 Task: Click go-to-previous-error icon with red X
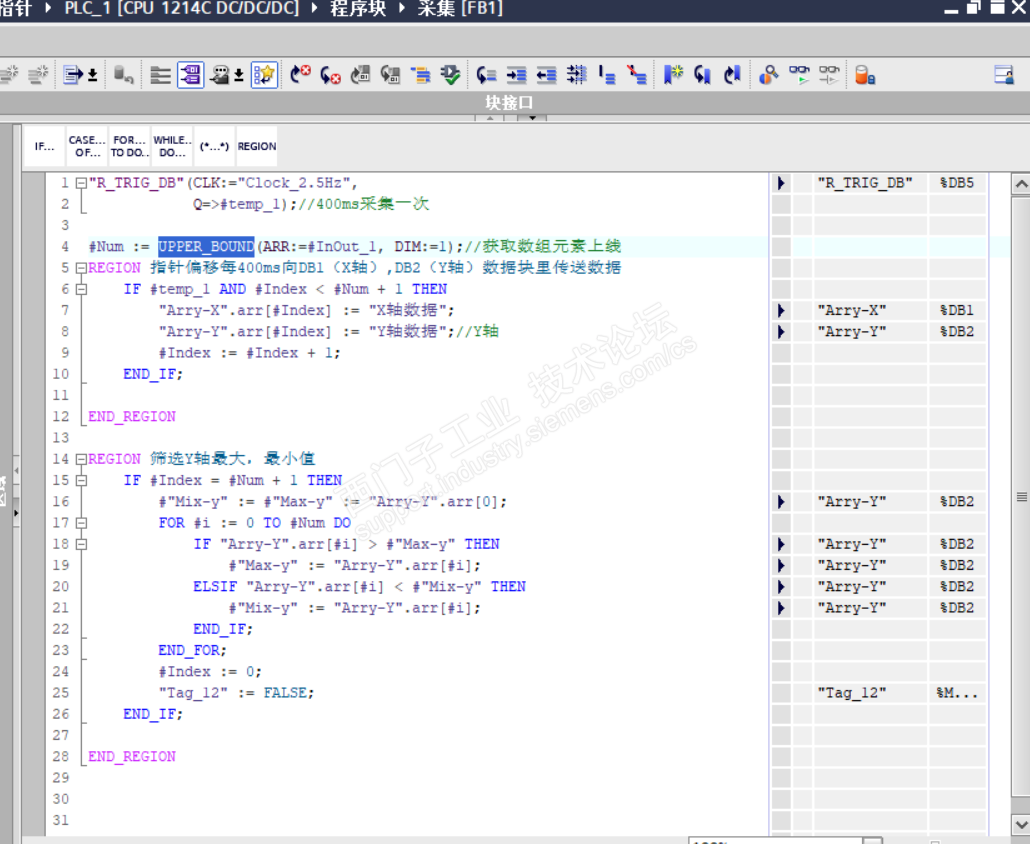330,75
